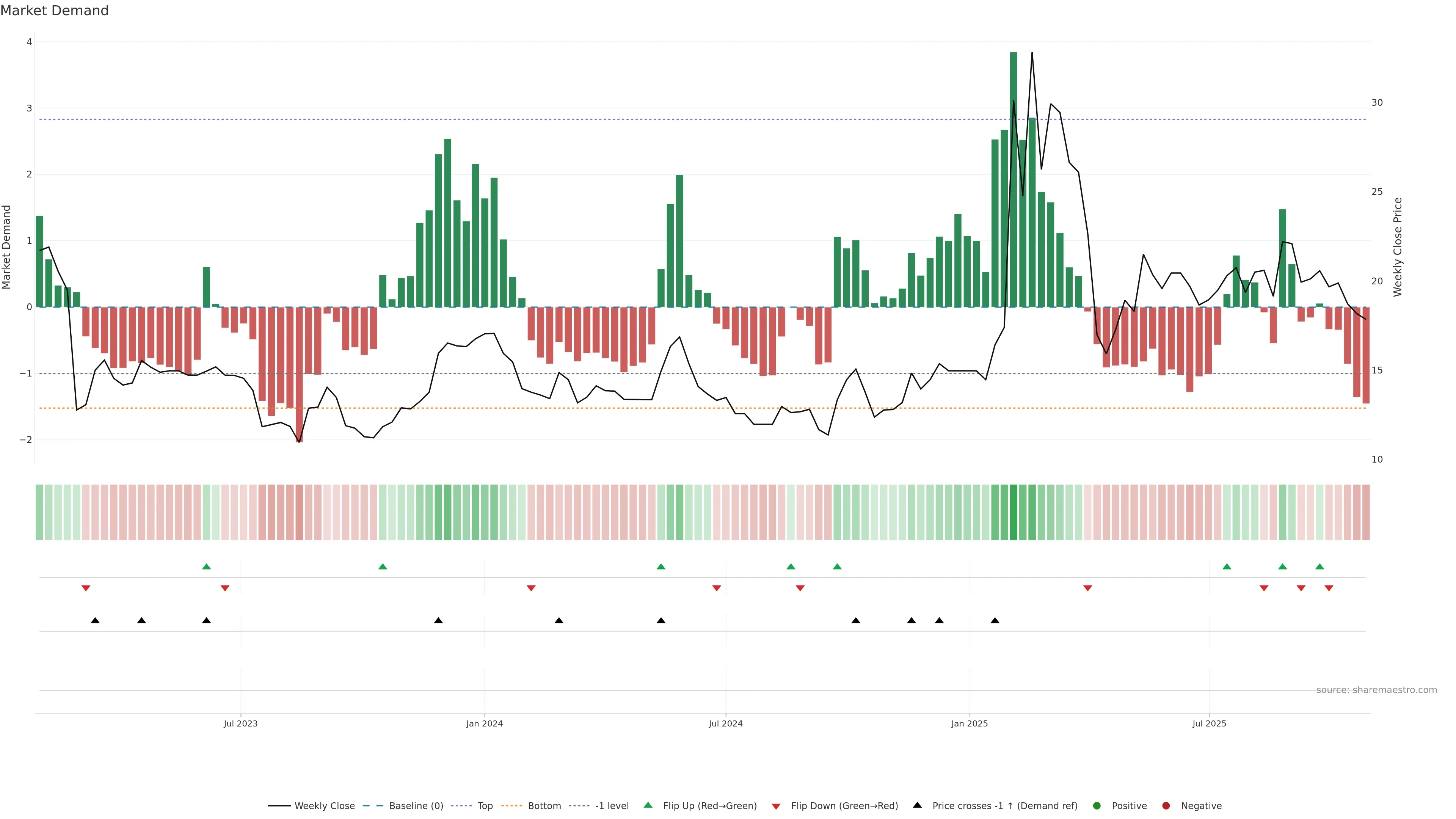
Task: Click the dark red Negative legend dot
Action: pos(1166,806)
